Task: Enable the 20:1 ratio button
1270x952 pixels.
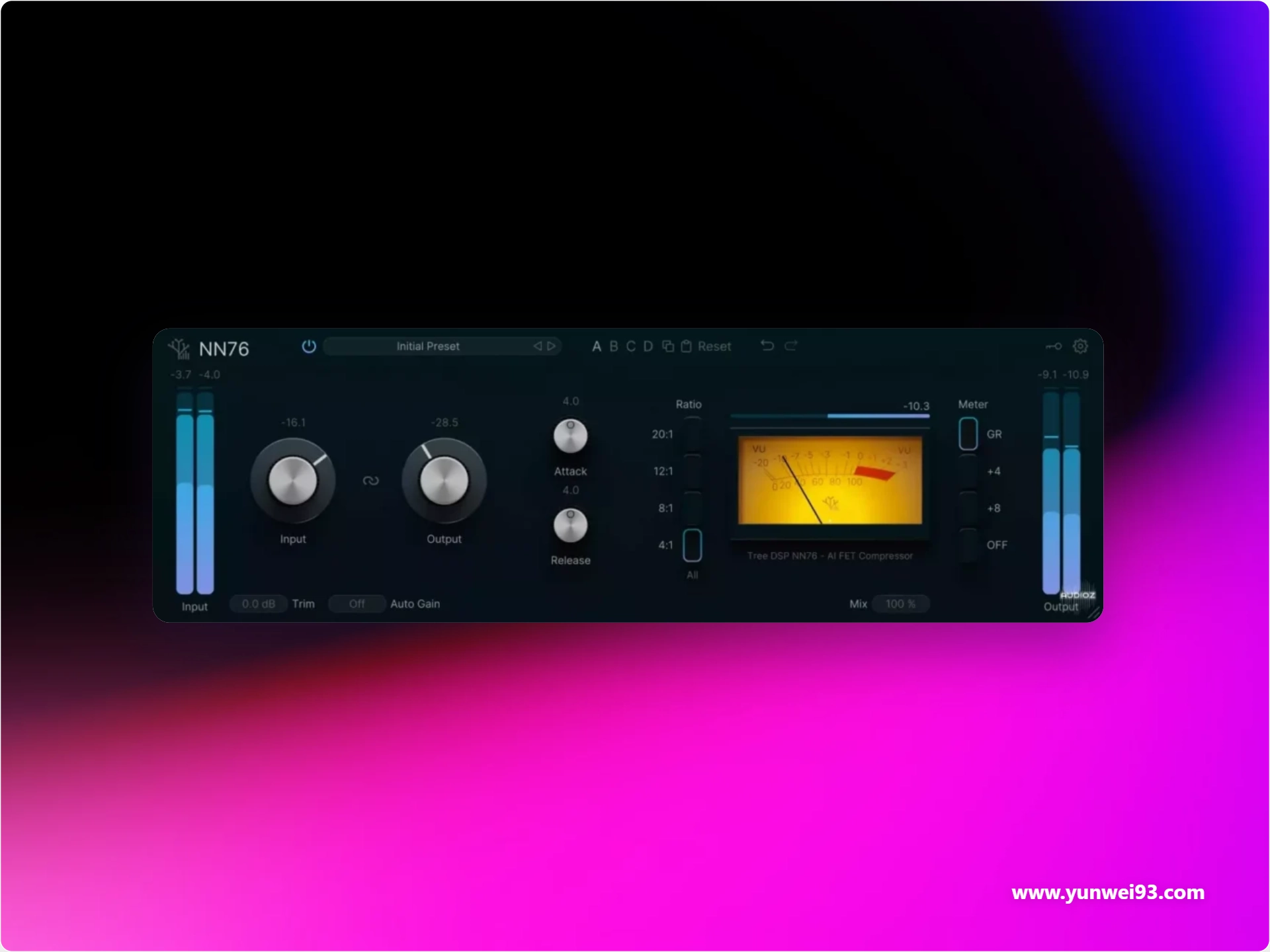Action: point(693,434)
